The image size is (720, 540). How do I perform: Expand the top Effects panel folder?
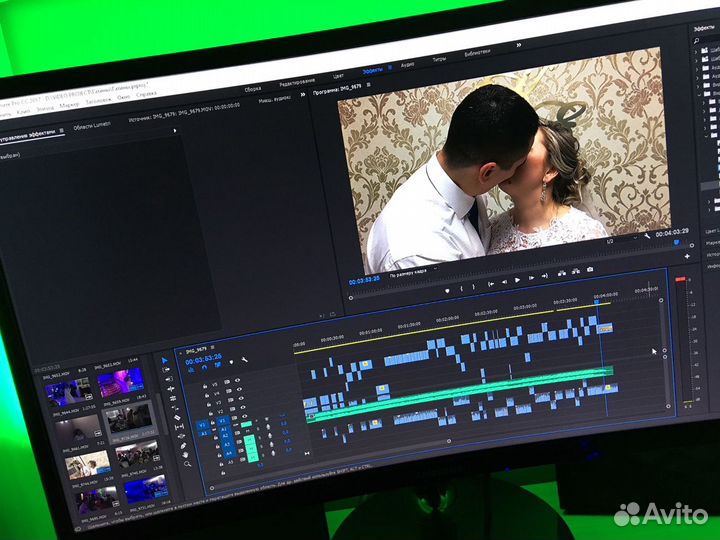[x=697, y=50]
